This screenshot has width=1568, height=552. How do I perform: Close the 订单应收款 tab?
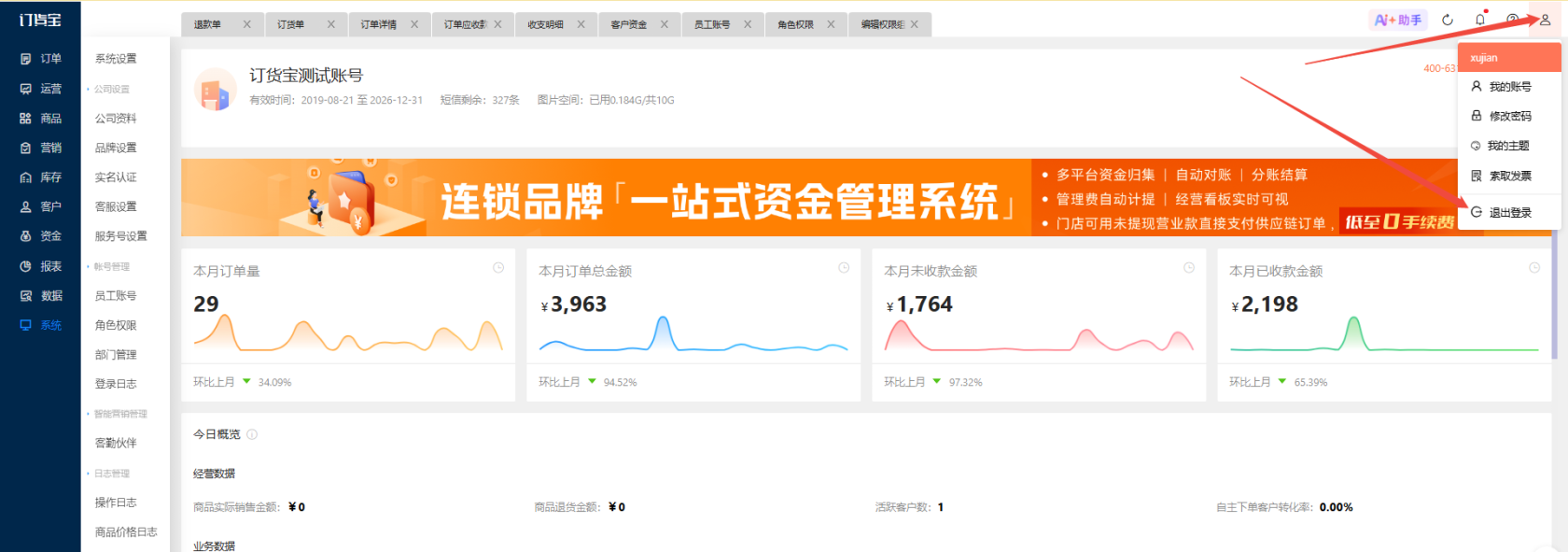[497, 24]
